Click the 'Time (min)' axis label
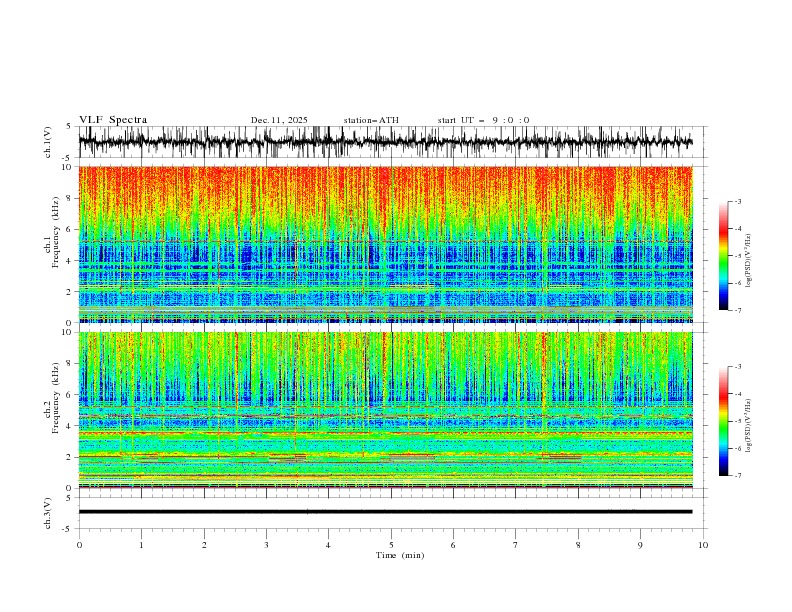This screenshot has height=612, width=792. [x=400, y=555]
